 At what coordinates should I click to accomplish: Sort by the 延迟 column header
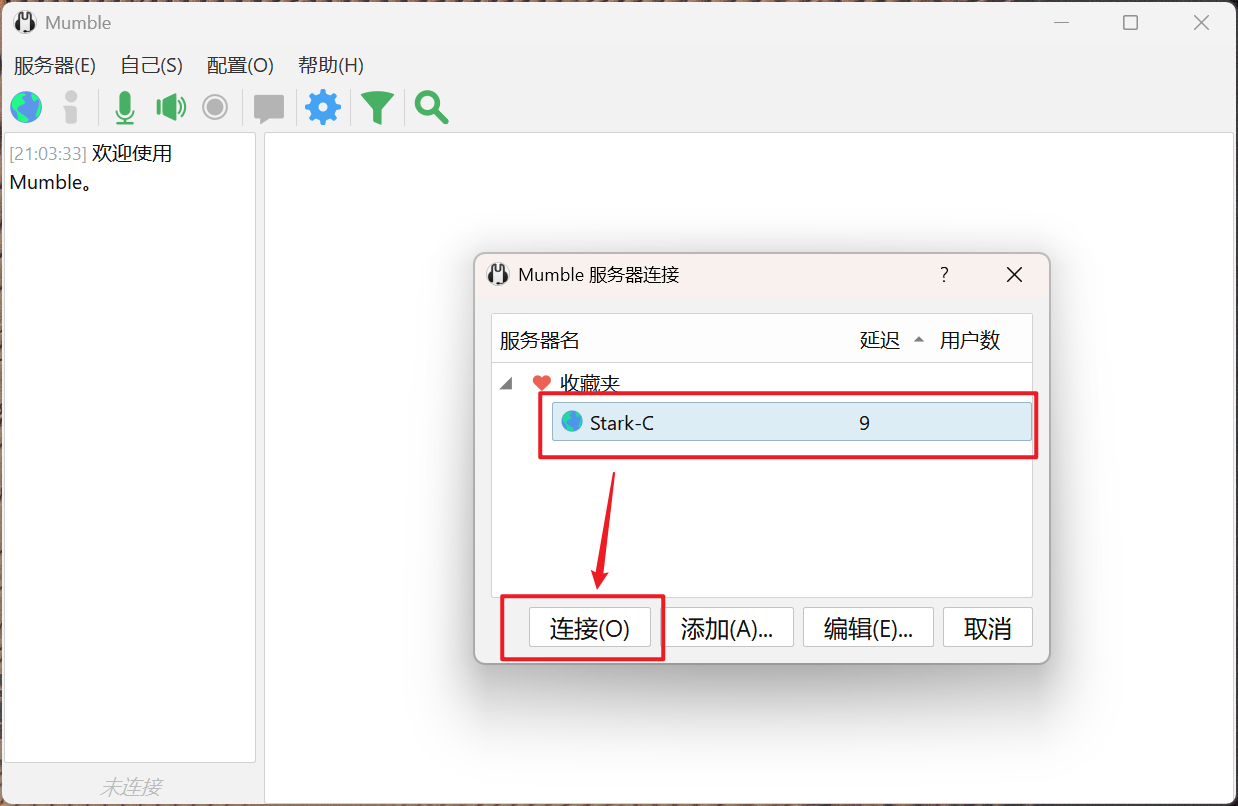[x=880, y=340]
